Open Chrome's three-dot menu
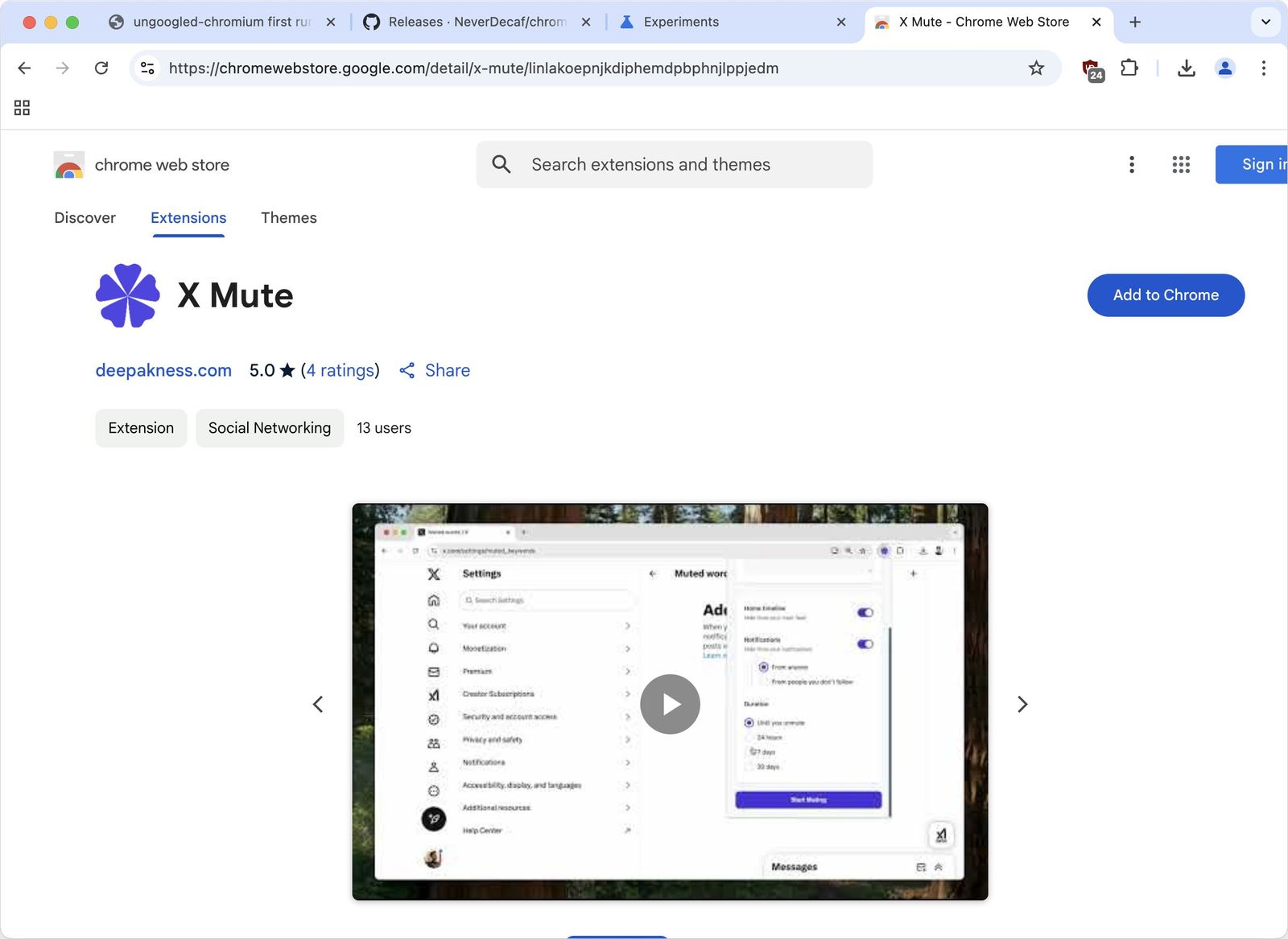The image size is (1288, 939). (1263, 68)
